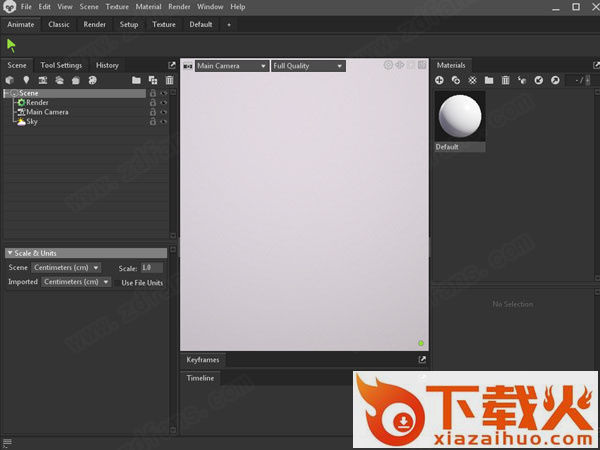Lock the Render item

[153, 103]
